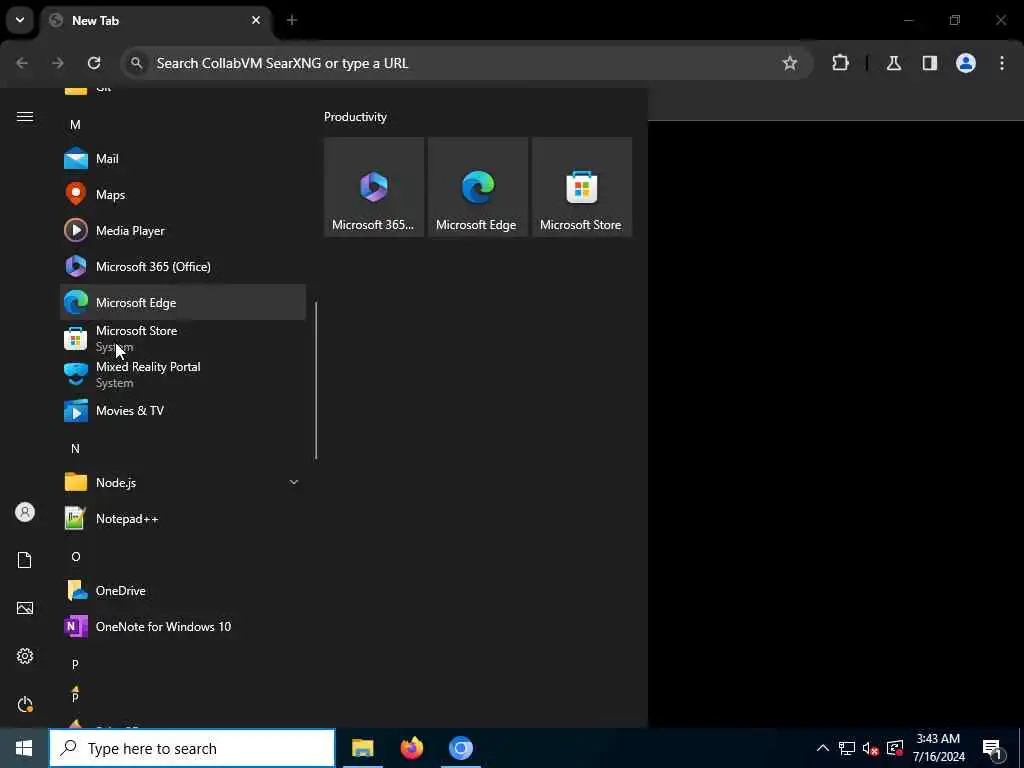Open Microsoft Edge in the app list
Viewport: 1024px width, 768px height.
point(183,302)
